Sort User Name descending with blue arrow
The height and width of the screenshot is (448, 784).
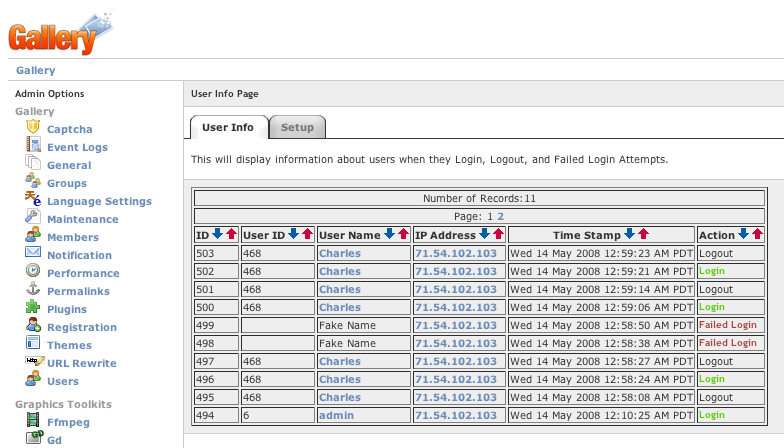pyautogui.click(x=390, y=234)
